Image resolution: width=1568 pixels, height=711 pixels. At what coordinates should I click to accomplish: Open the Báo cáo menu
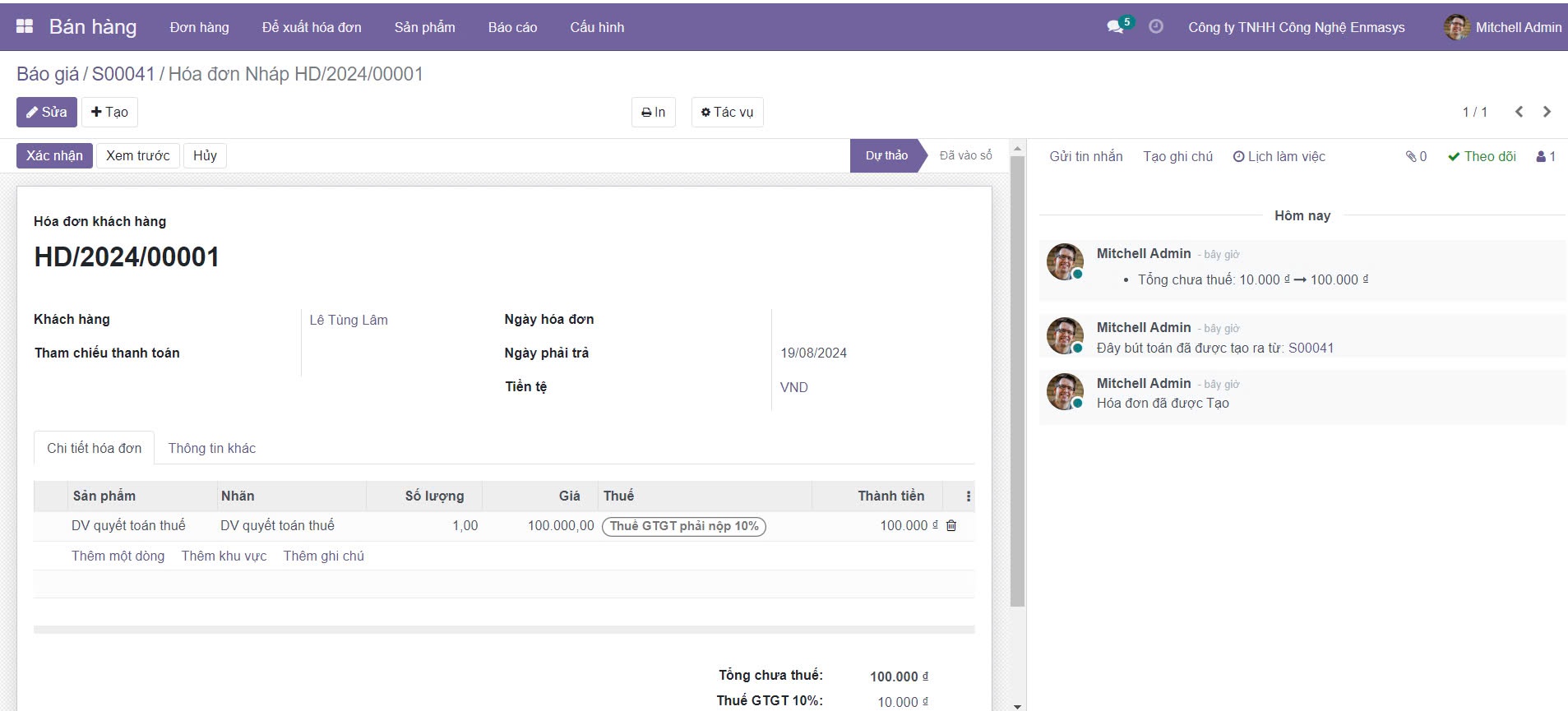[x=512, y=27]
